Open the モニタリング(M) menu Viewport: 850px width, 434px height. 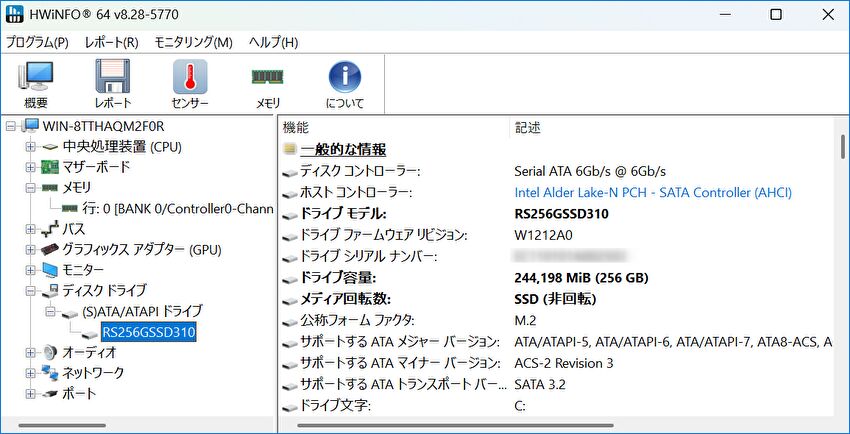click(x=194, y=42)
